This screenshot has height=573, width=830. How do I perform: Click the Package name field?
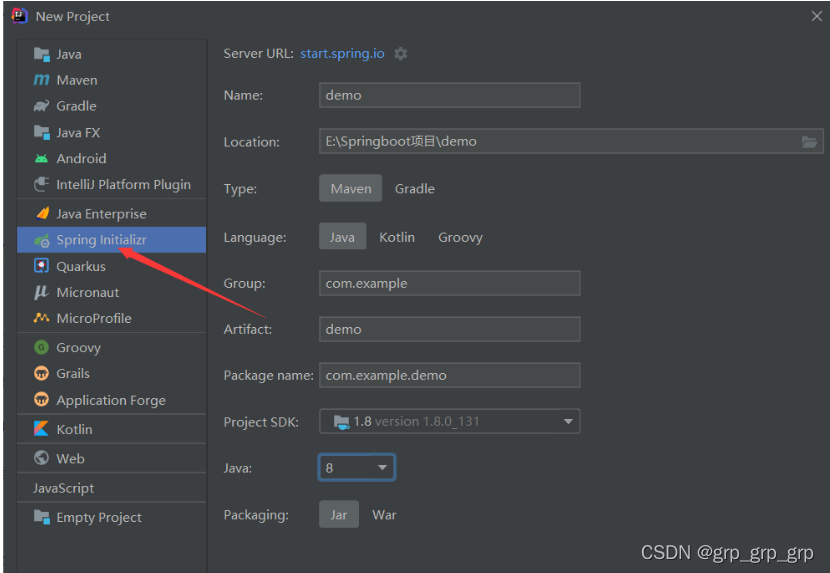coord(449,375)
